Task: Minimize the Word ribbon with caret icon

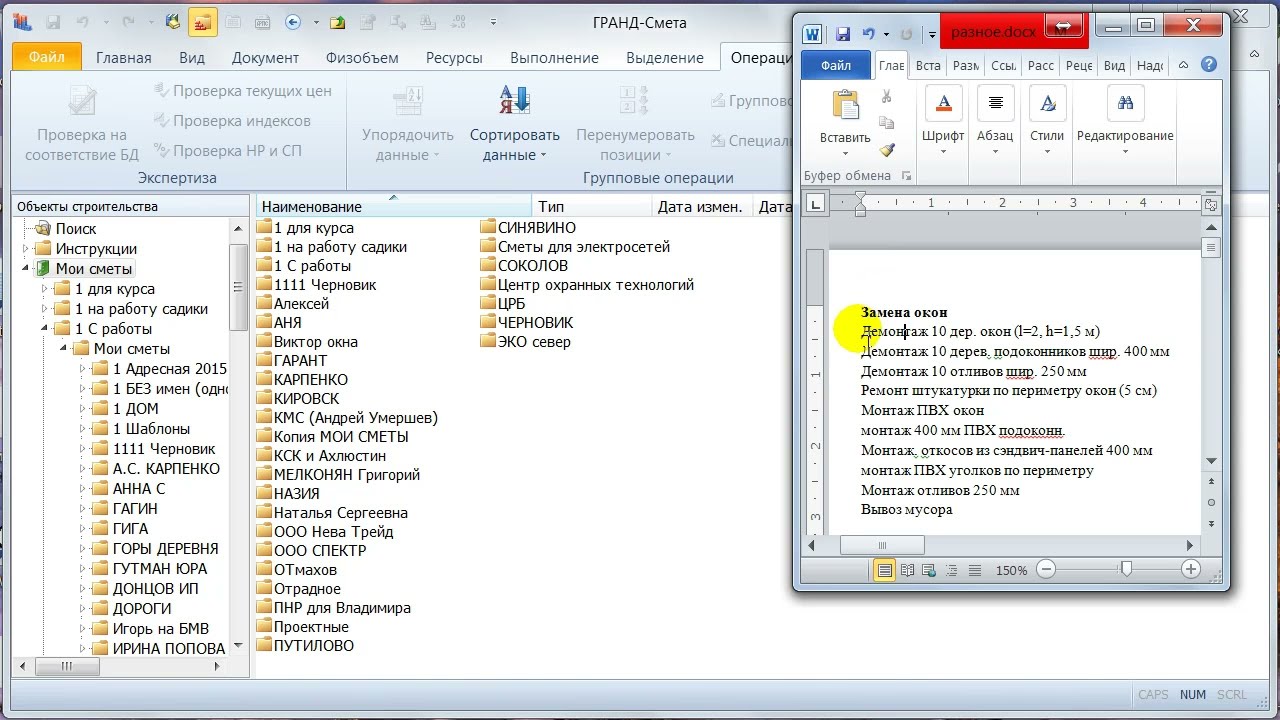Action: pyautogui.click(x=1184, y=65)
